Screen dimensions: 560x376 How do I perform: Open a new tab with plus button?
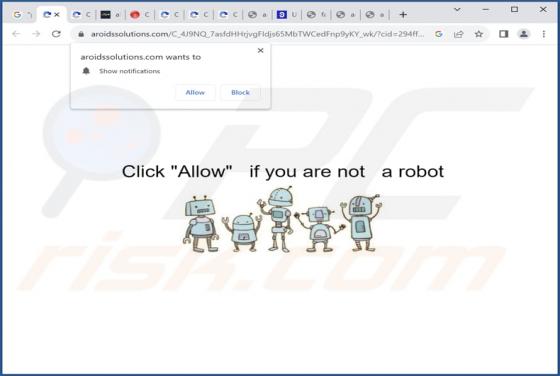tap(403, 15)
